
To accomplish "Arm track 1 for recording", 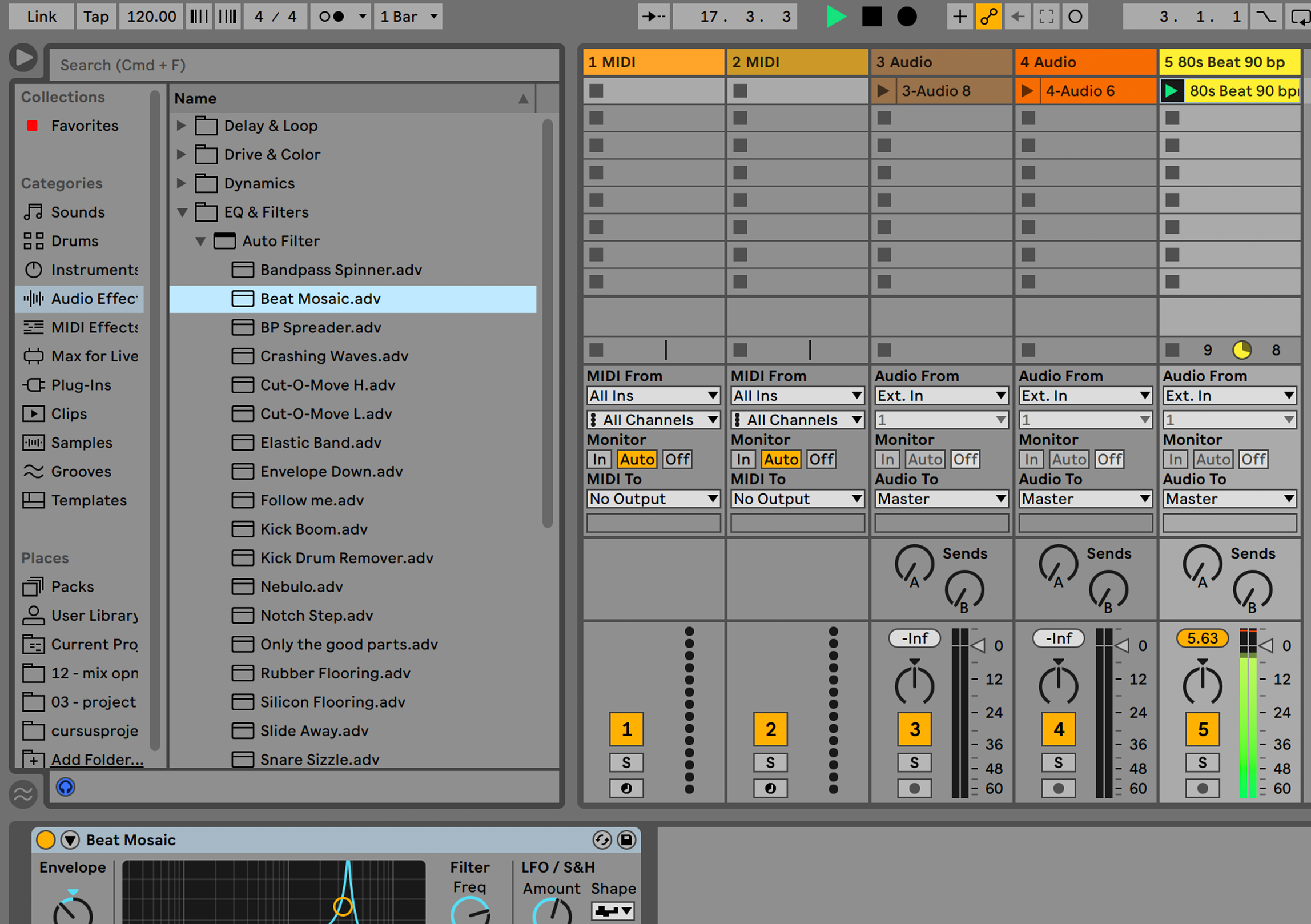I will (x=626, y=789).
